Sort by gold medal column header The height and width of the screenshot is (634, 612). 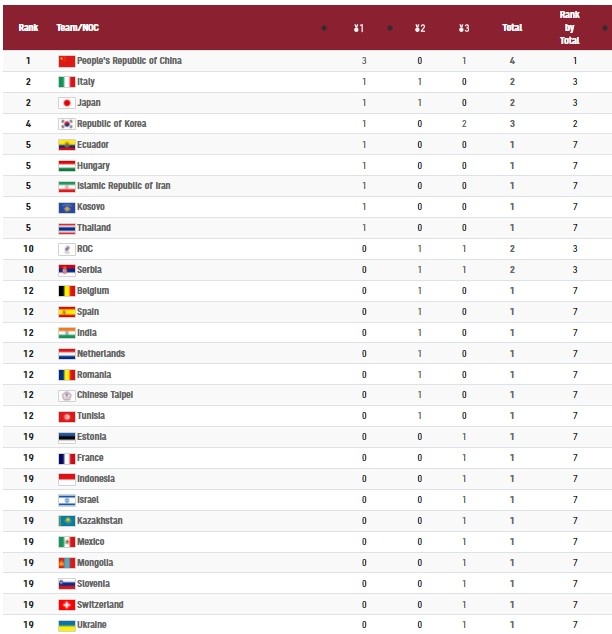(x=359, y=28)
